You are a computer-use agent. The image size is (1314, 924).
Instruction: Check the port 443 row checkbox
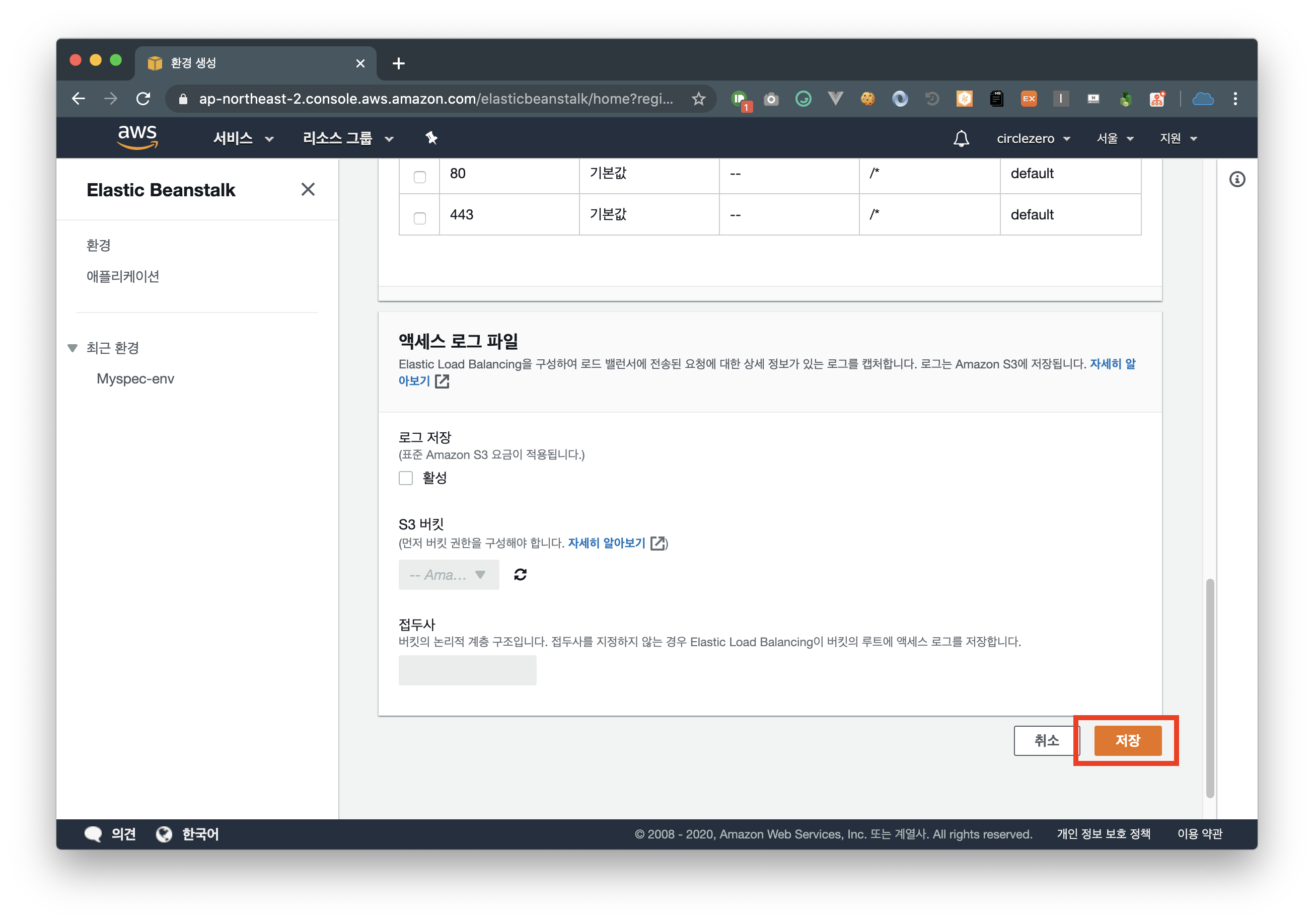419,218
